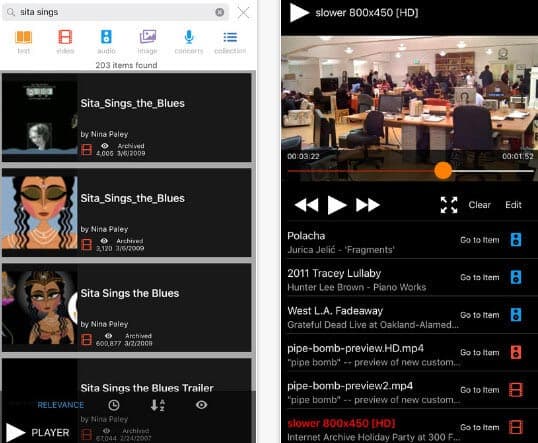
Task: Click the '203 items found' text
Action: click(x=126, y=65)
